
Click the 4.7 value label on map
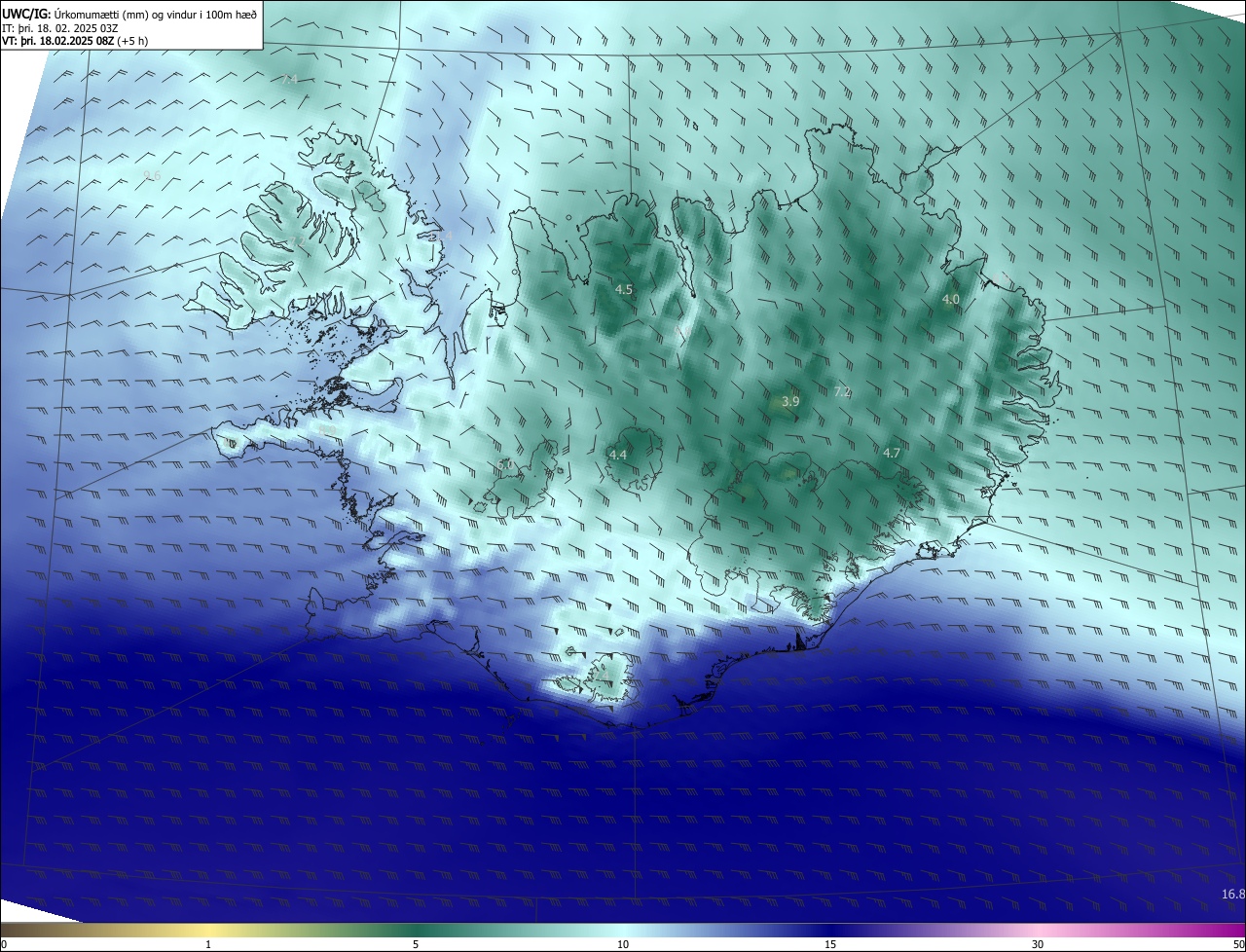(892, 453)
